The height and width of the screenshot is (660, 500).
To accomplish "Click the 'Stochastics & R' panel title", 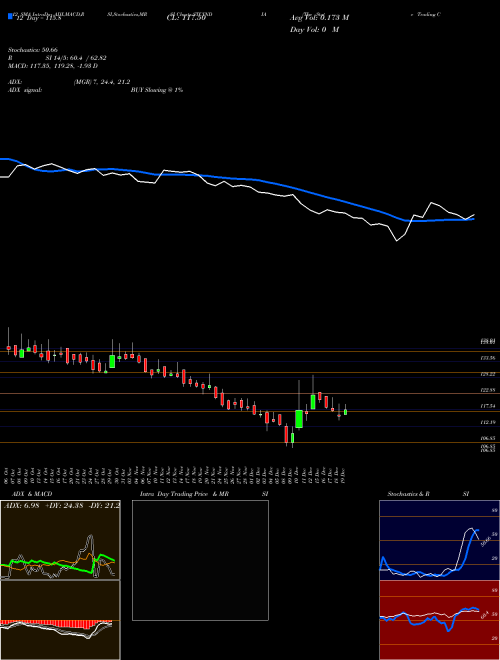I will 408,494.
